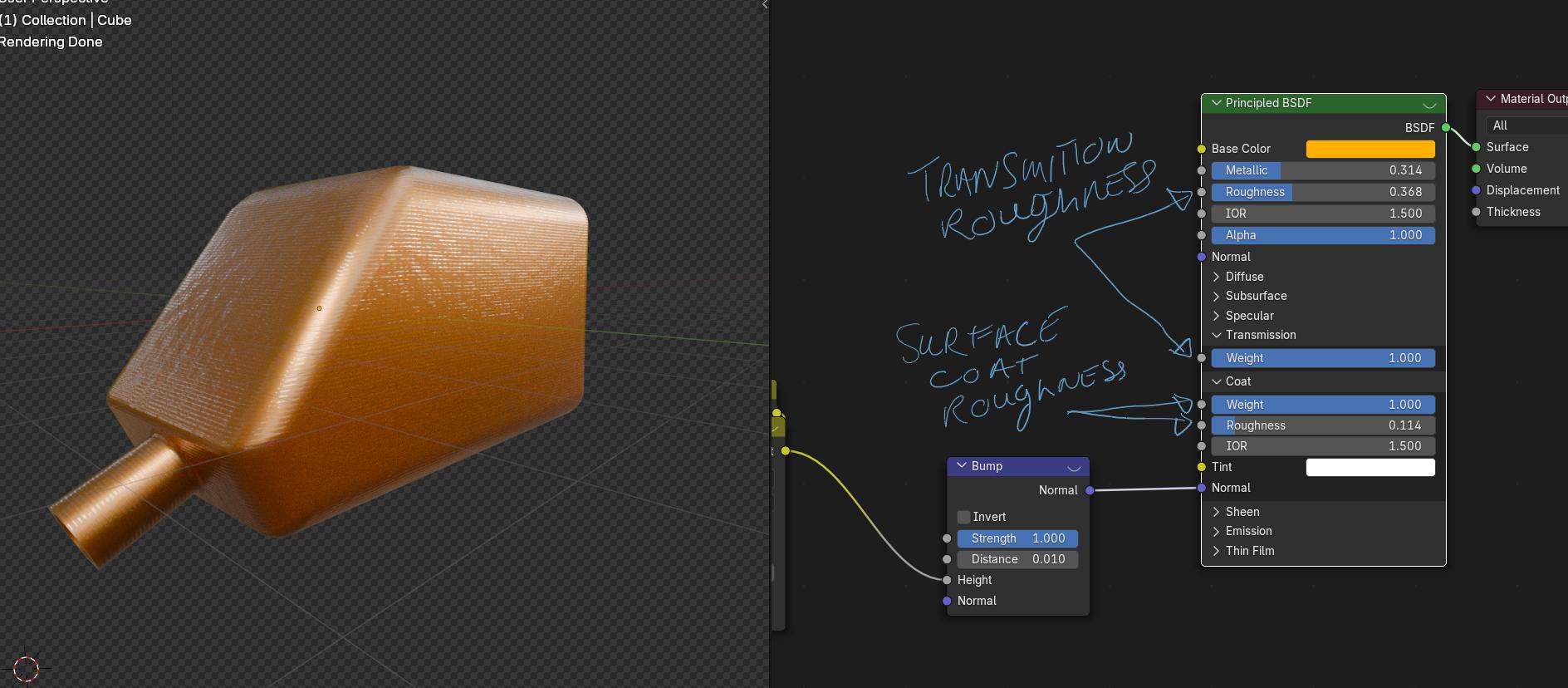
Task: Click the Material Output Thickness socket
Action: [1476, 212]
